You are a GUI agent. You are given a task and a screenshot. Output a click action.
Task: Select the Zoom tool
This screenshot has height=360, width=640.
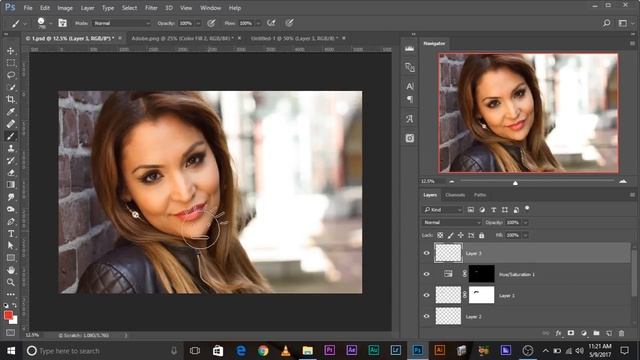tap(11, 282)
